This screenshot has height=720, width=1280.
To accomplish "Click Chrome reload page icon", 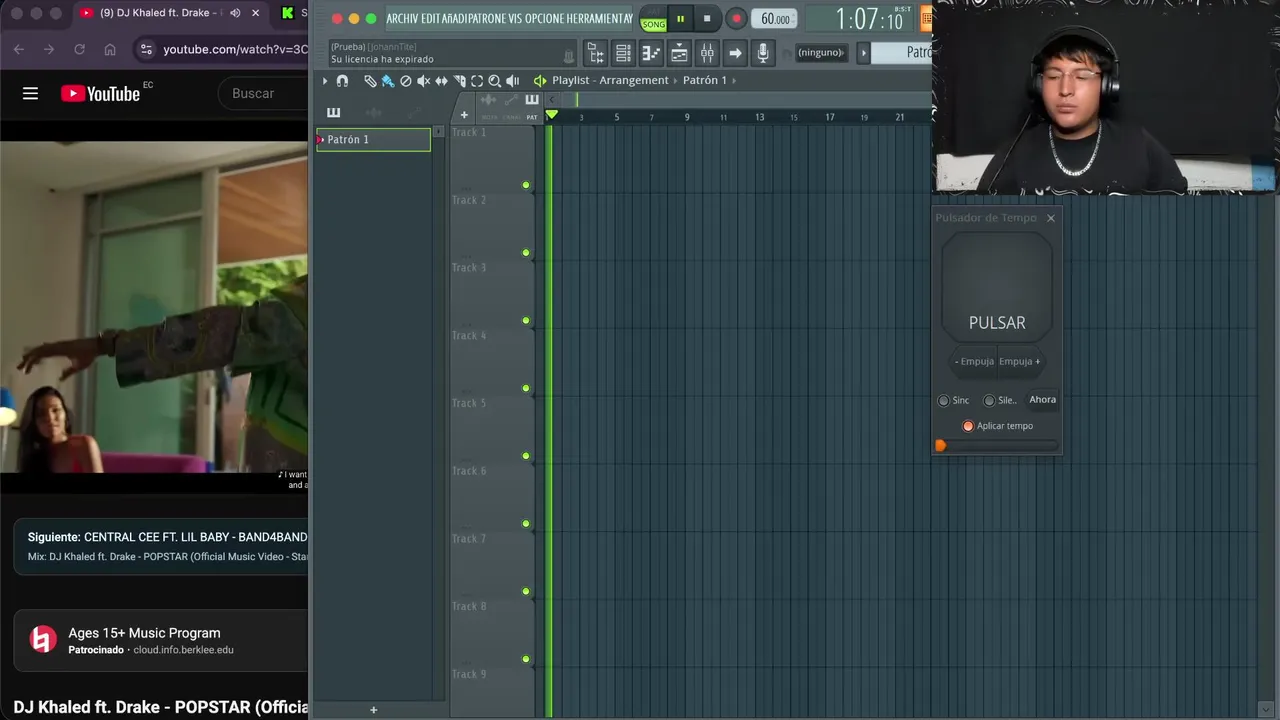I will [79, 49].
